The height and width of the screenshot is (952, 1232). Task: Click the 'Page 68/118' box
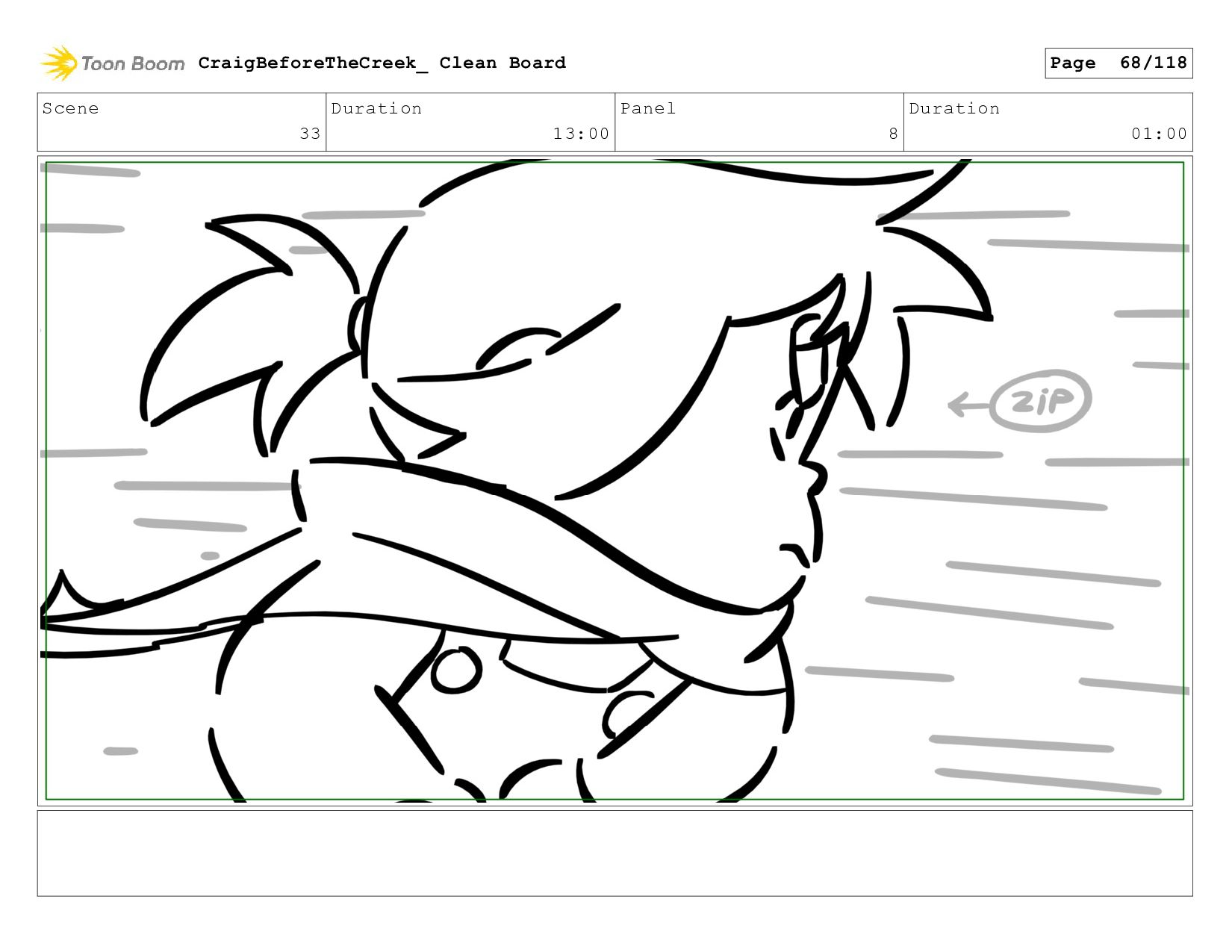(1119, 63)
